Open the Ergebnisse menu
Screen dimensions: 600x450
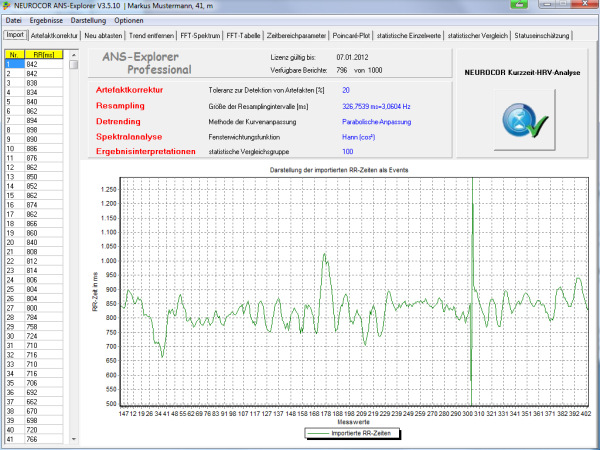[46, 21]
